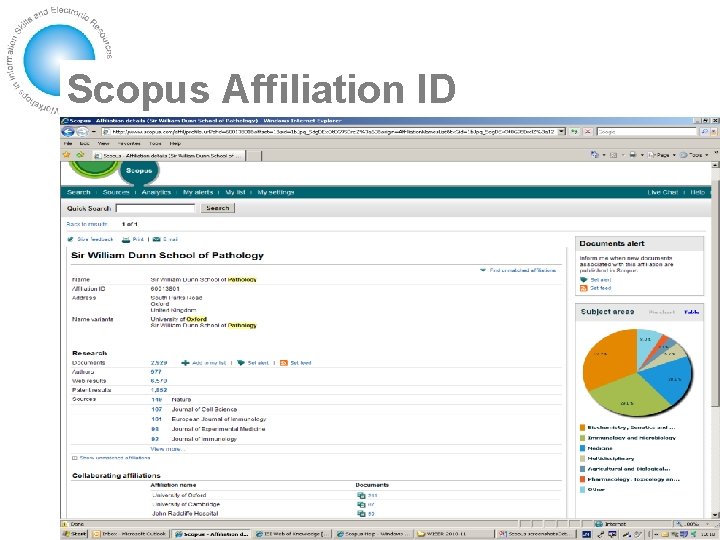The image size is (720, 540).
Task: Click documents icon for John Radcliffe Hospital row
Action: [x=361, y=514]
